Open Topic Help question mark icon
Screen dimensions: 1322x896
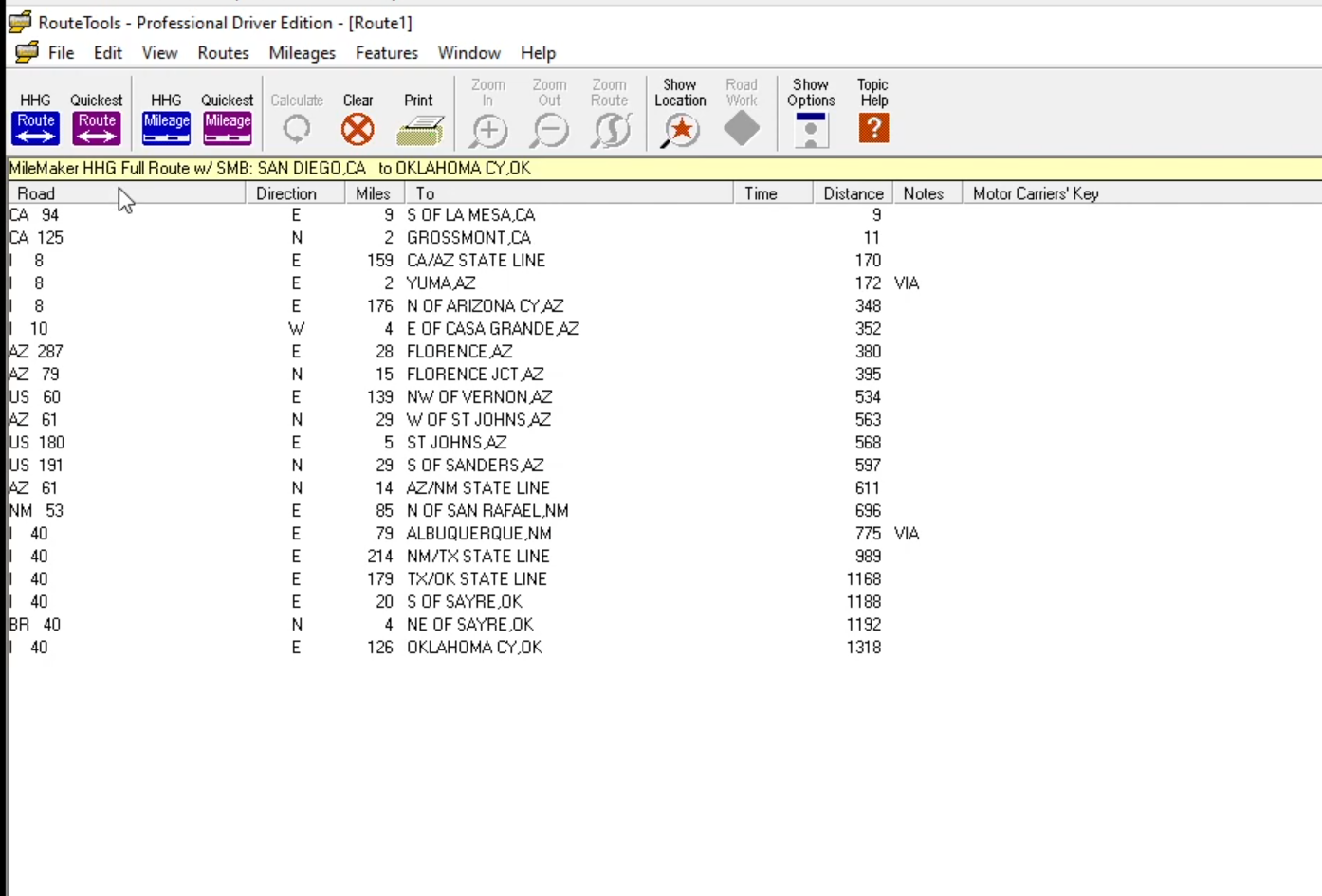[x=873, y=128]
